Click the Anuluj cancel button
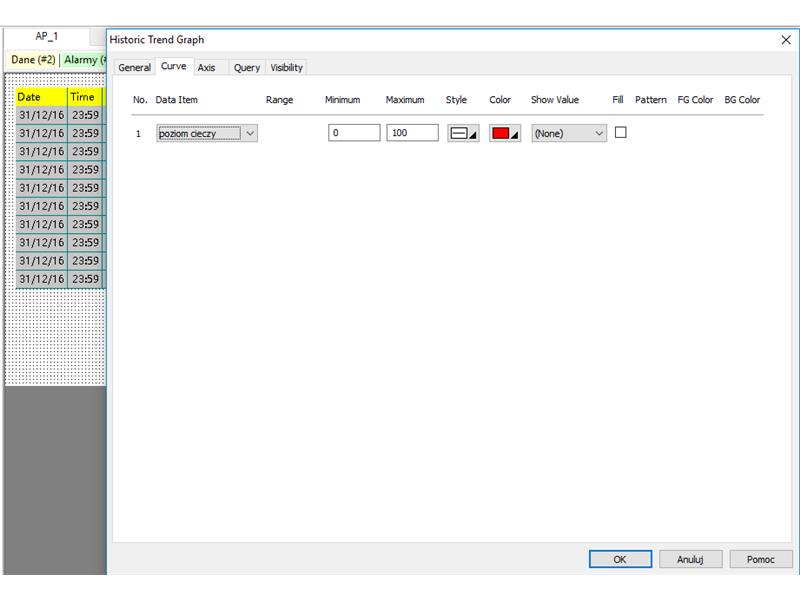 (x=690, y=559)
